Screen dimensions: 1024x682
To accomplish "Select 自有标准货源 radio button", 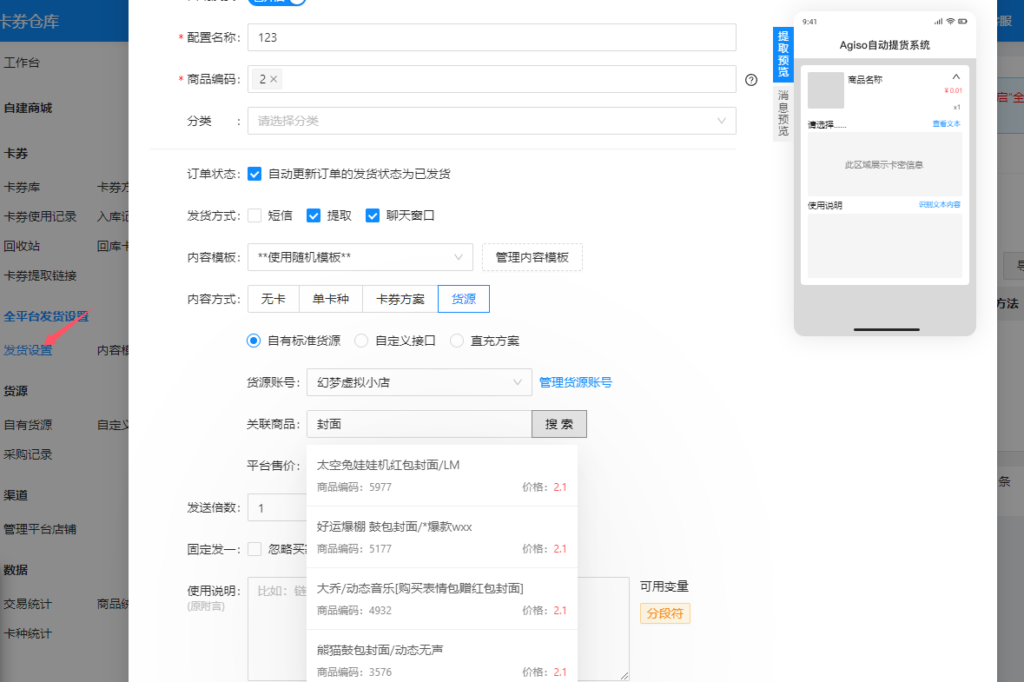I will 253,340.
